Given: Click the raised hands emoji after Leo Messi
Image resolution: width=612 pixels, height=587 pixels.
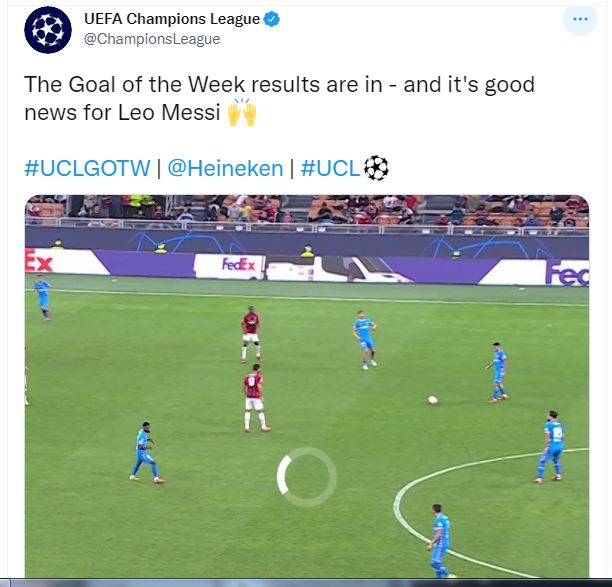Looking at the screenshot, I should [x=242, y=112].
